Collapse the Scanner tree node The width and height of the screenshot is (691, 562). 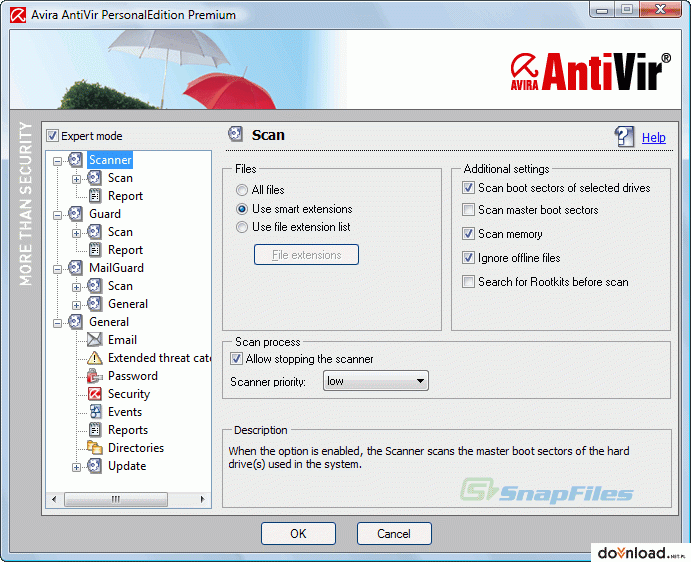(x=57, y=161)
